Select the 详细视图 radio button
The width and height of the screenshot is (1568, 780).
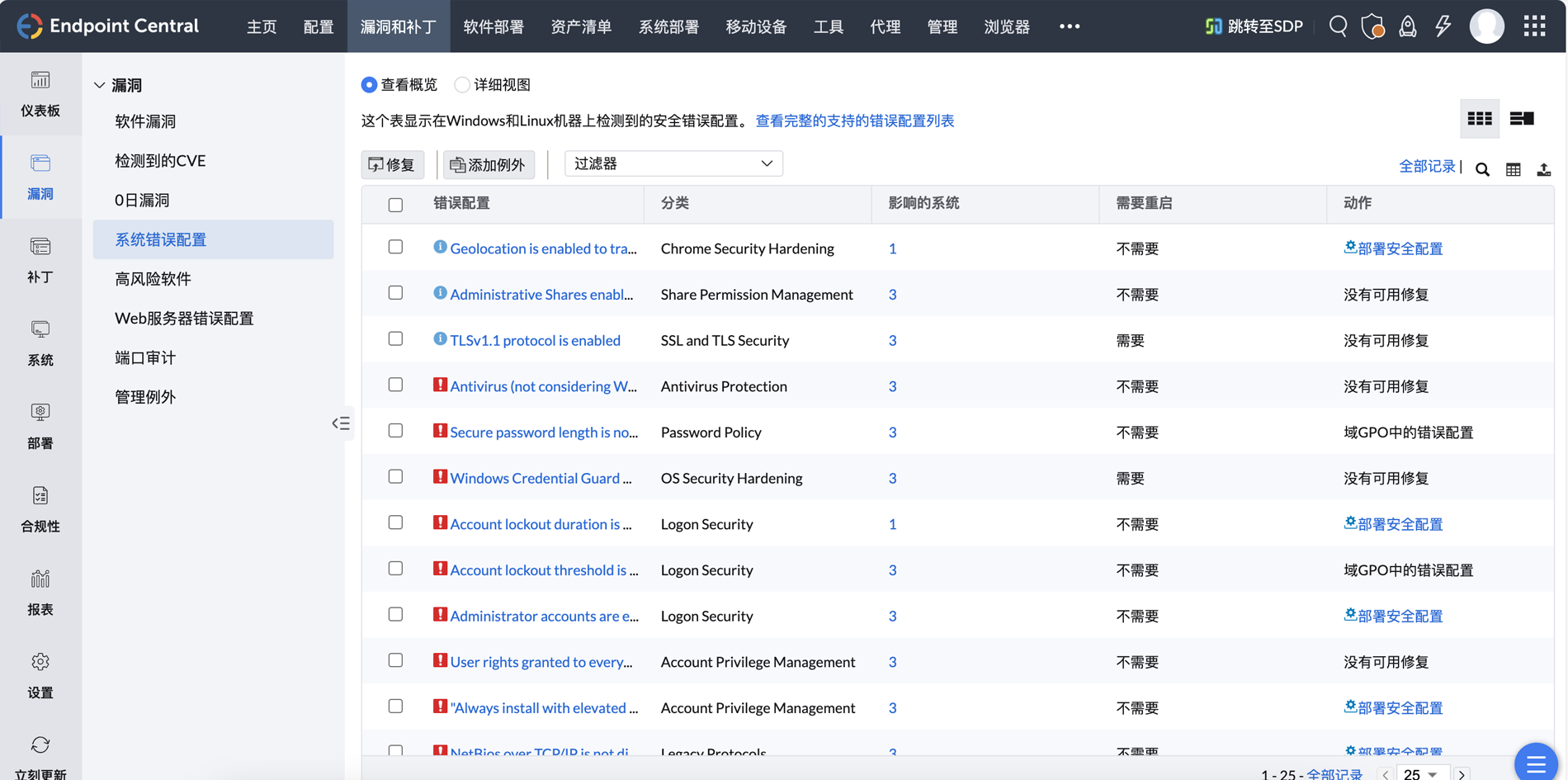(462, 85)
